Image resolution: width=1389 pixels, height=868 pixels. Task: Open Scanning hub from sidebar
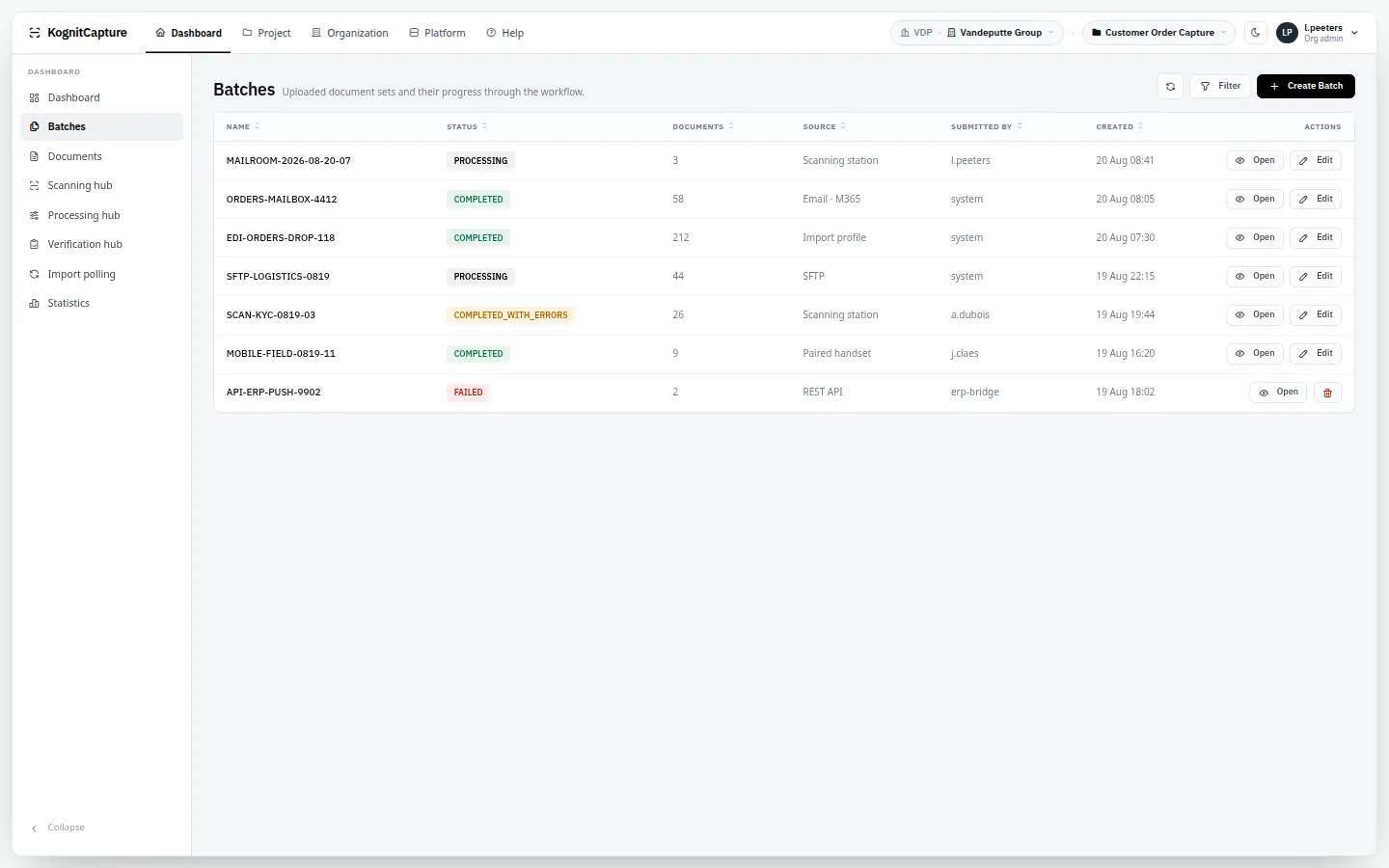102,185
